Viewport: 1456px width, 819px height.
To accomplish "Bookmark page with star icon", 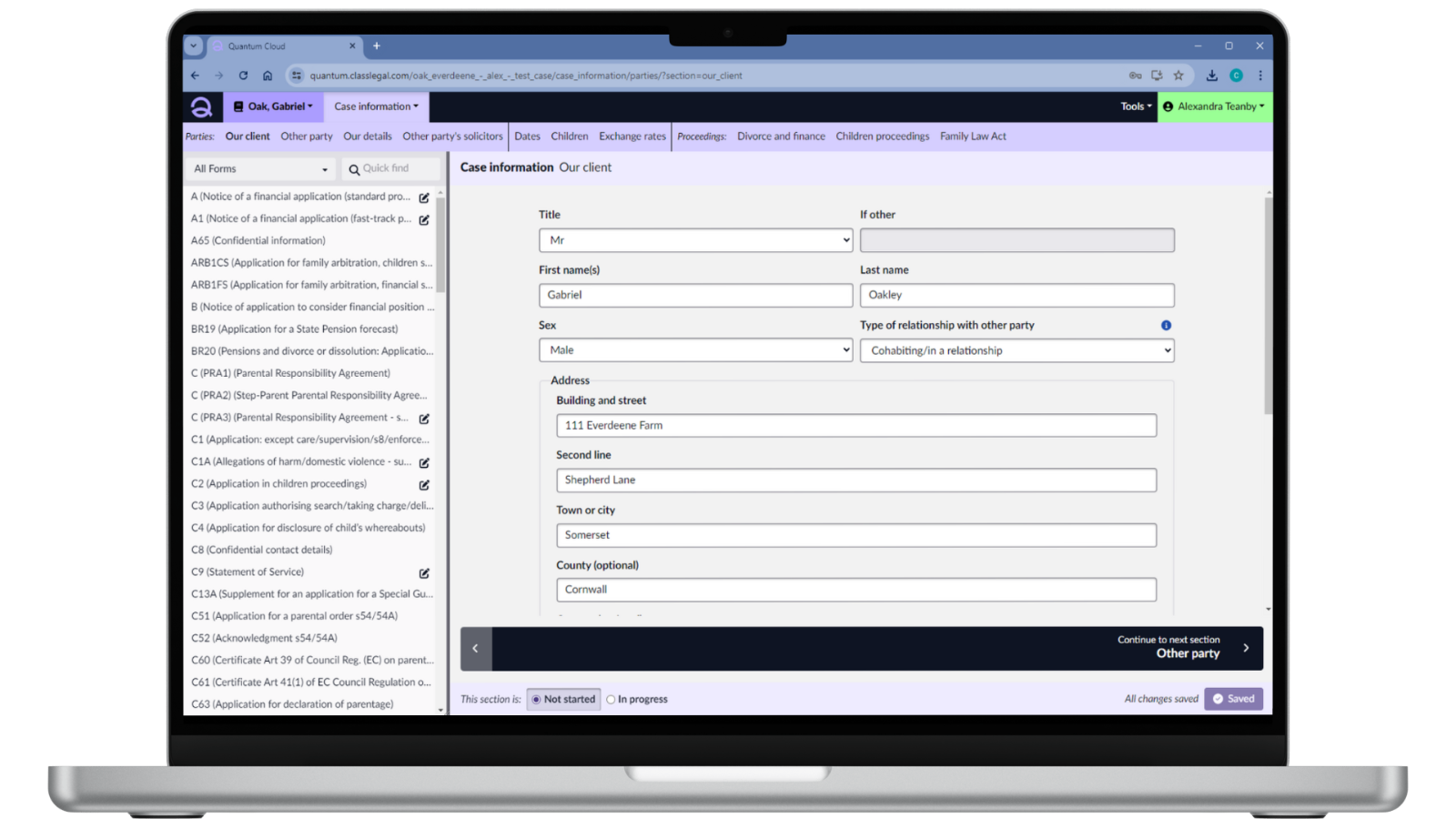I will [x=1178, y=76].
